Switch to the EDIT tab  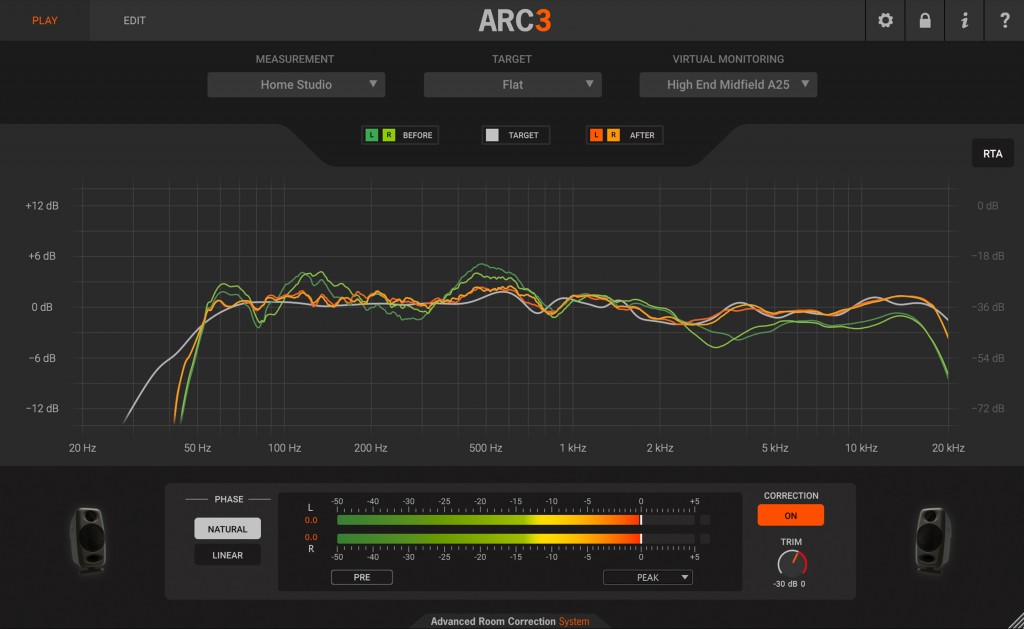[134, 20]
